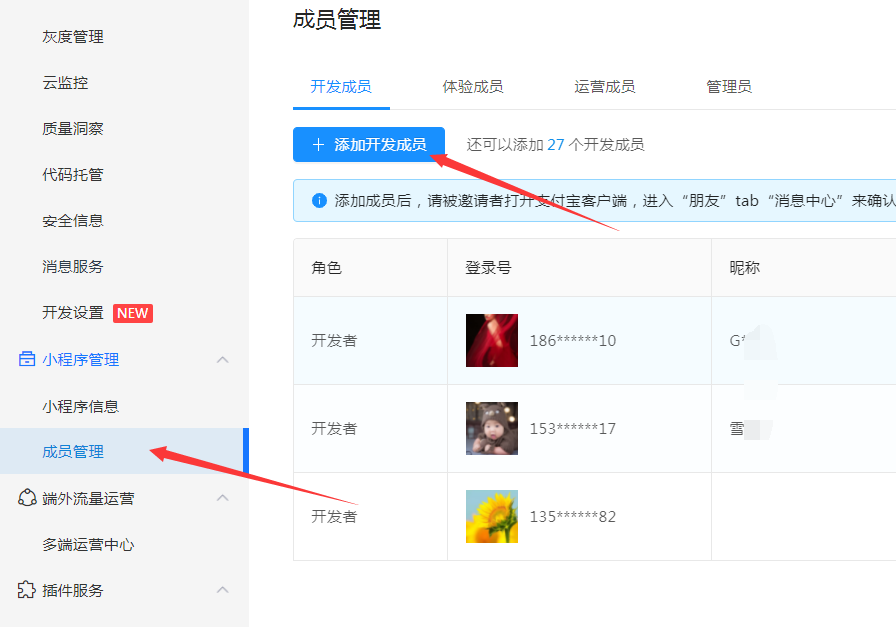This screenshot has height=627, width=896.
Task: Click the baby avatar for 153******17
Action: [492, 428]
